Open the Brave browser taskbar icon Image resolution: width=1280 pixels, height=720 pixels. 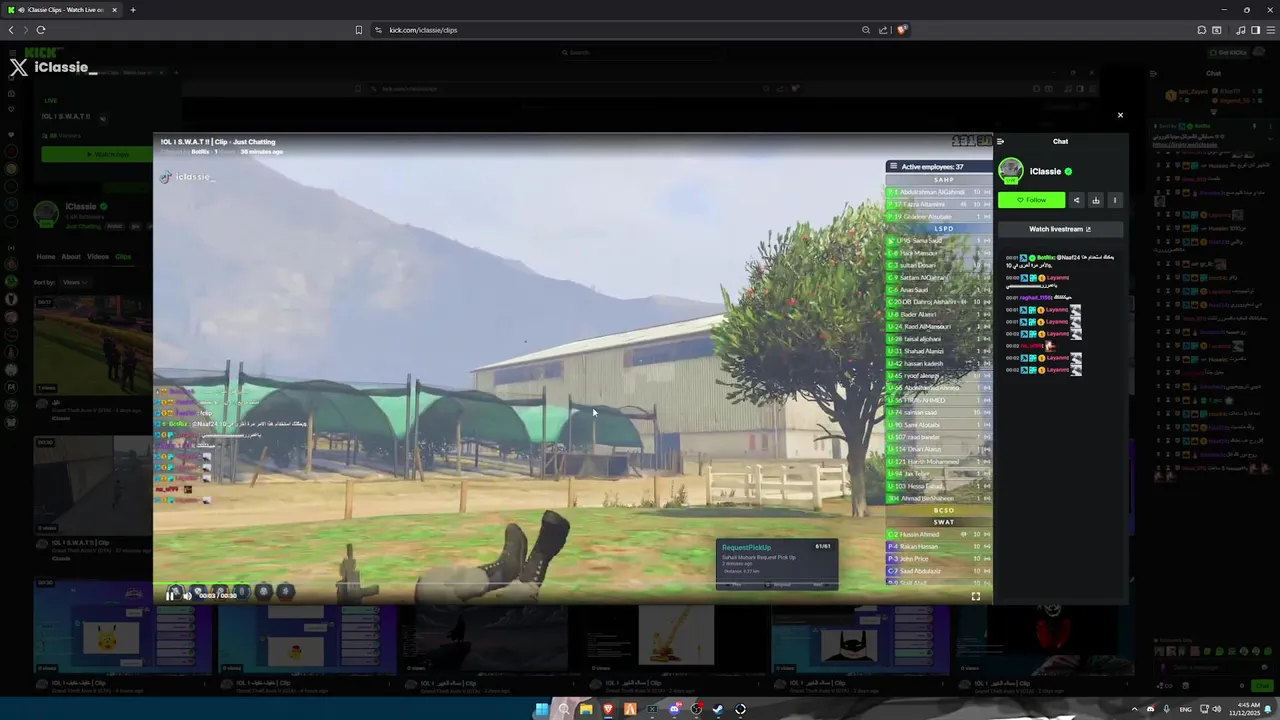[608, 709]
